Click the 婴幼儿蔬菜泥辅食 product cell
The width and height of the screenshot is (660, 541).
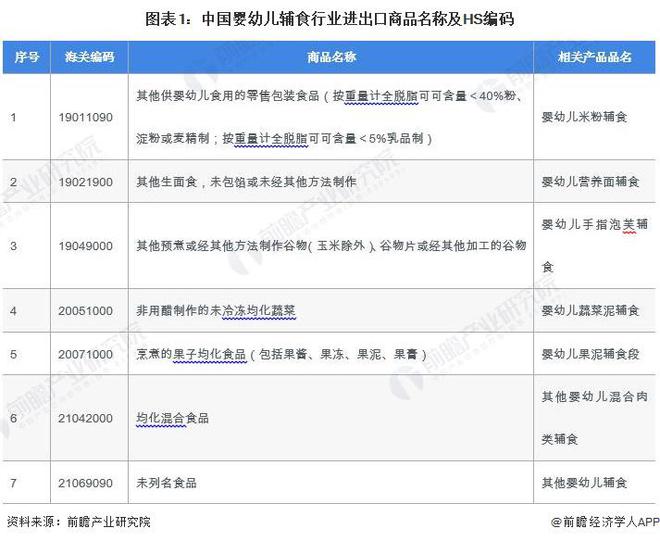(x=594, y=311)
